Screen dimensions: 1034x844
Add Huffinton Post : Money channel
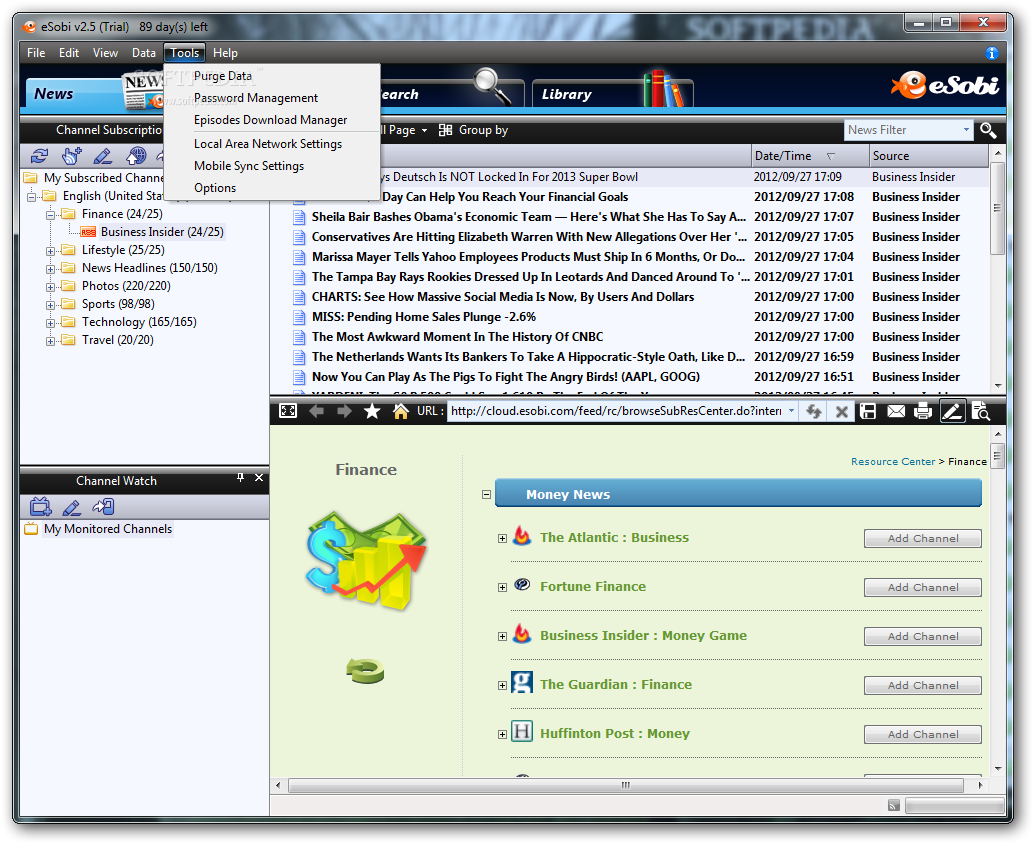(923, 735)
